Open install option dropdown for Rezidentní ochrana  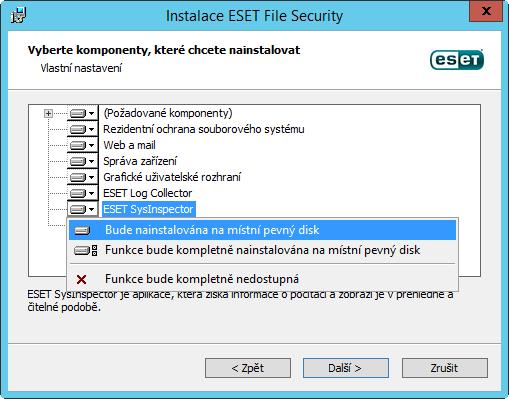pos(82,129)
